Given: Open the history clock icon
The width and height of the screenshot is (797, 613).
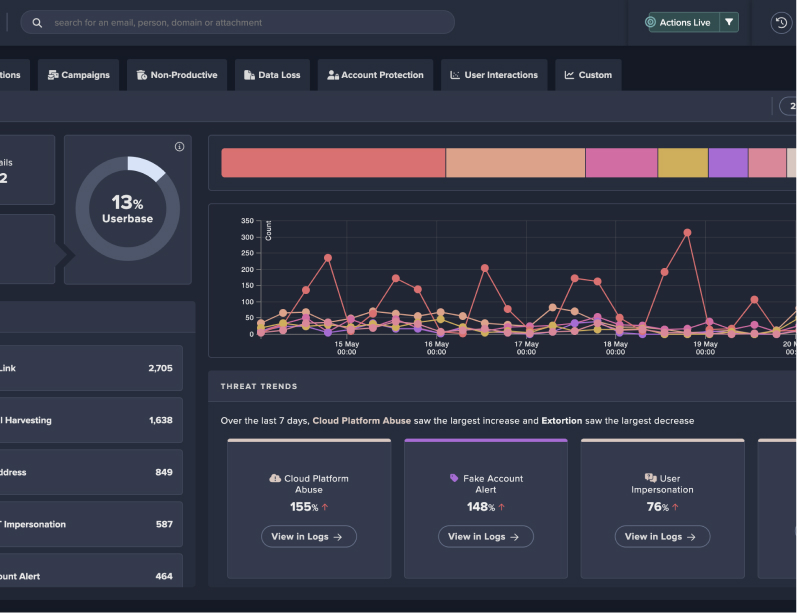Looking at the screenshot, I should (782, 22).
